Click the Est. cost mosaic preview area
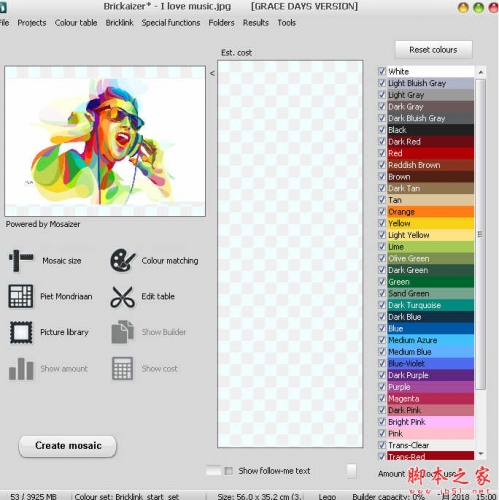Image resolution: width=499 pixels, height=500 pixels. [290, 254]
